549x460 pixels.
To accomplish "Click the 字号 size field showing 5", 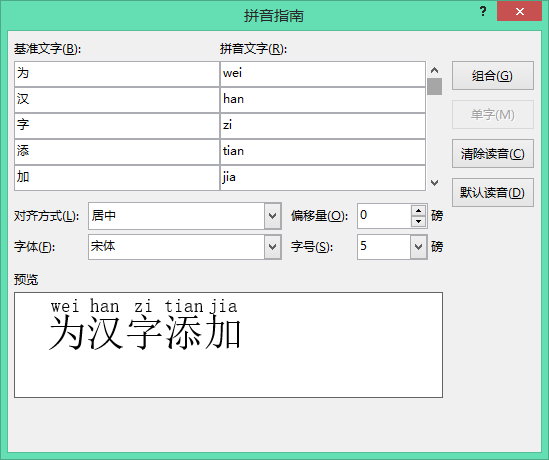I will 384,247.
